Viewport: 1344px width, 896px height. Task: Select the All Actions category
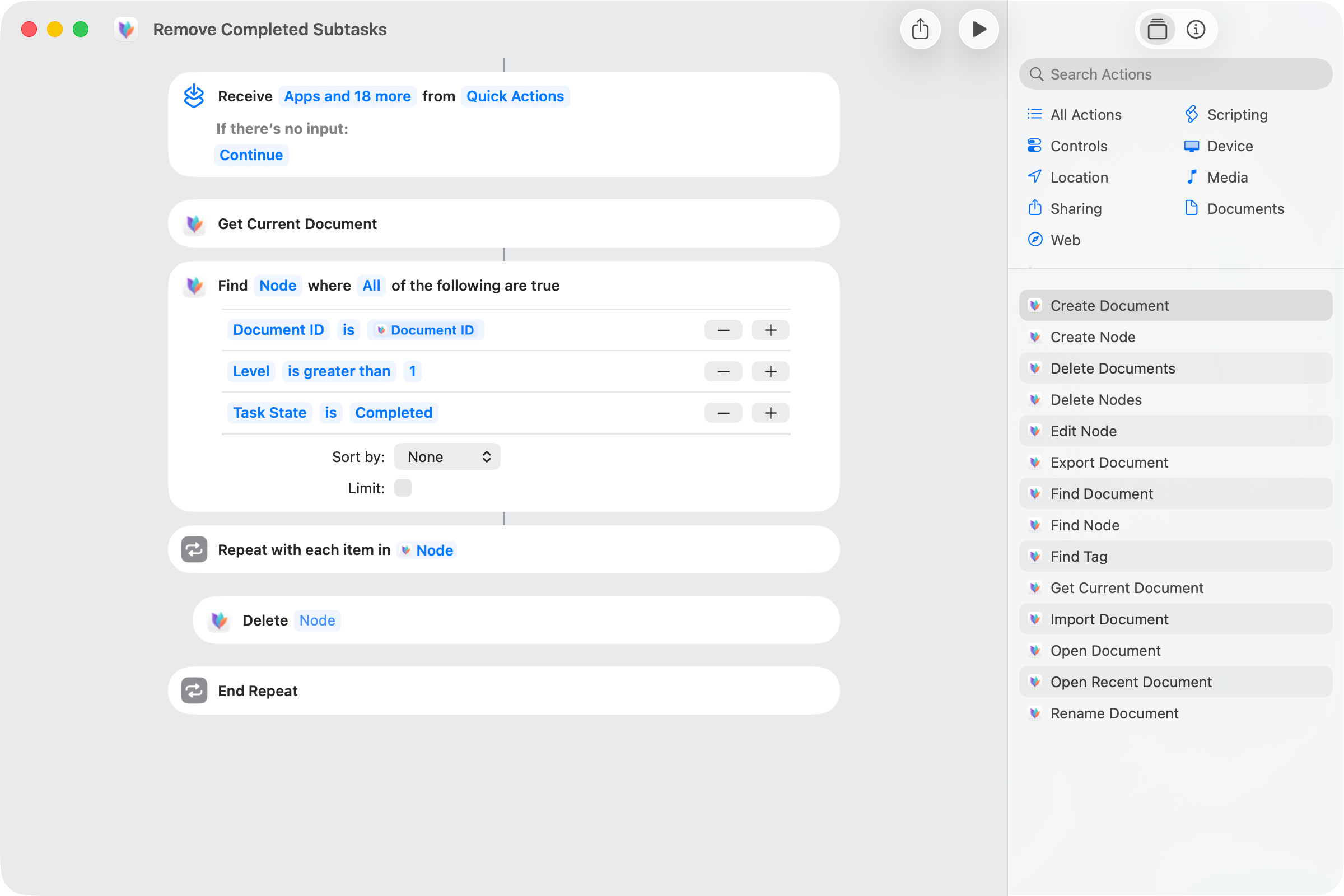1074,114
